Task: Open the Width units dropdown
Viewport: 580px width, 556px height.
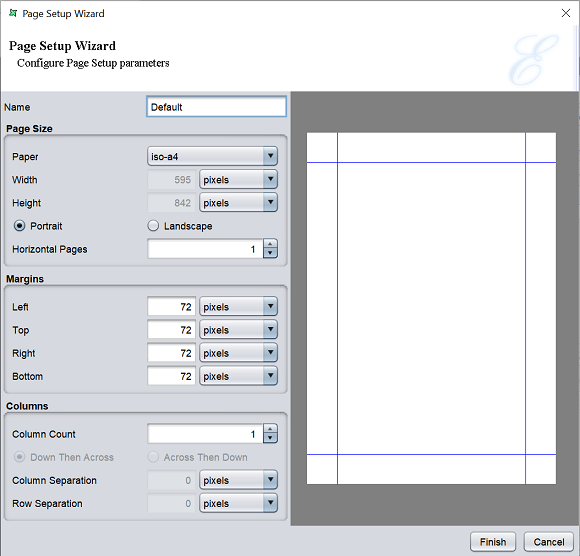Action: pos(239,179)
